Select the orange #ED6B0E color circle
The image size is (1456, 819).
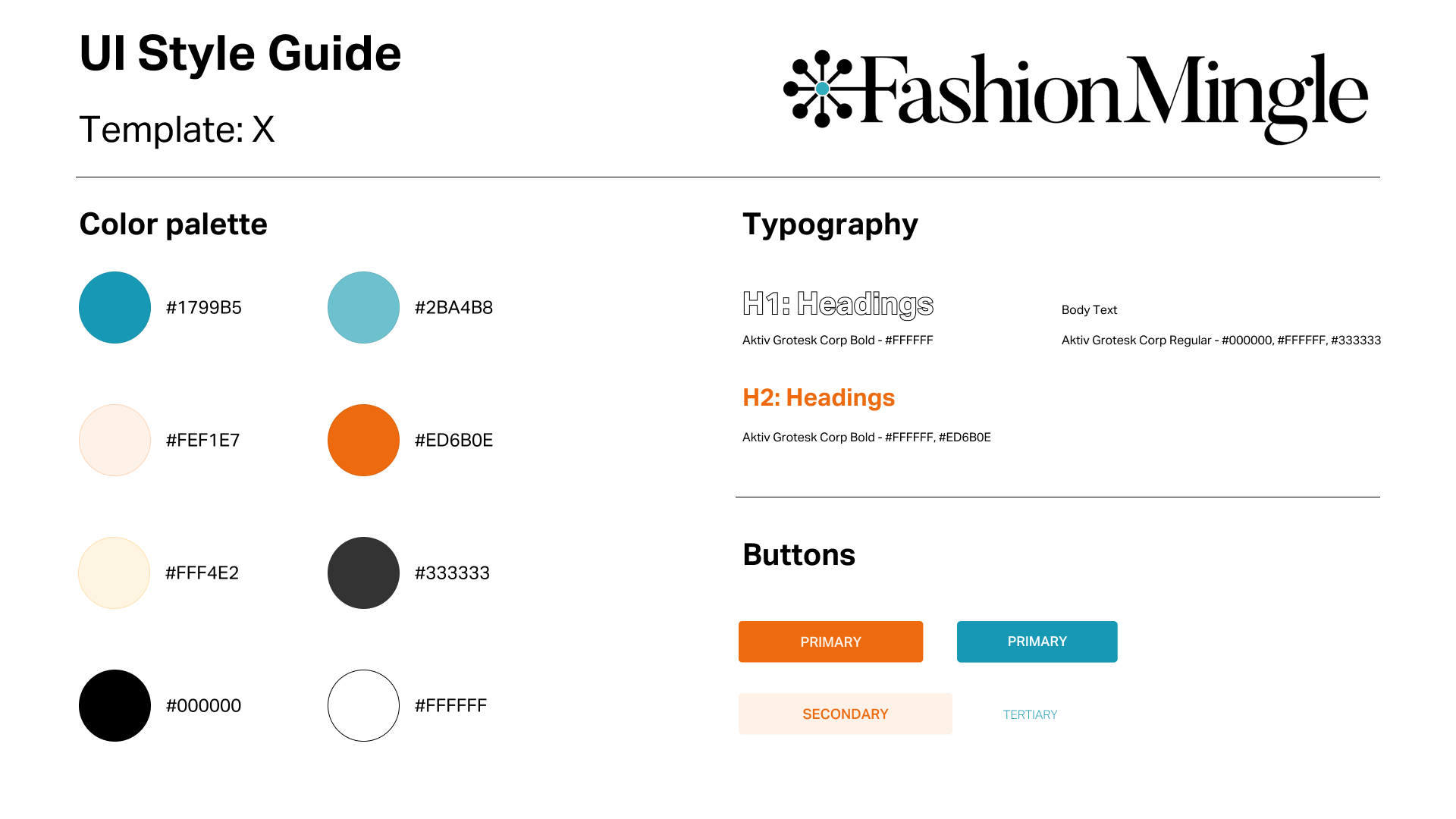(363, 440)
